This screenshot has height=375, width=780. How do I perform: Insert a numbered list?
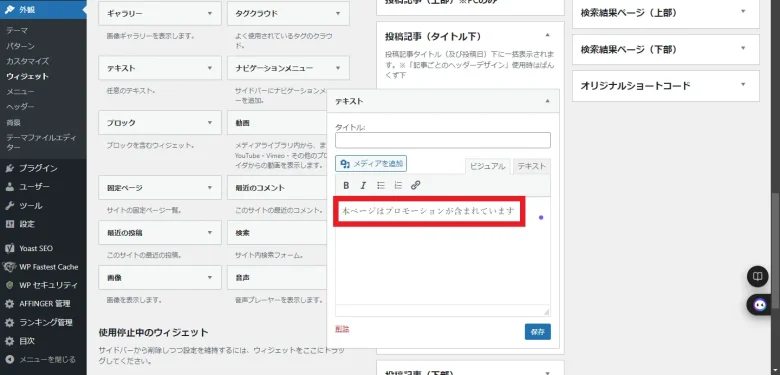coord(398,186)
